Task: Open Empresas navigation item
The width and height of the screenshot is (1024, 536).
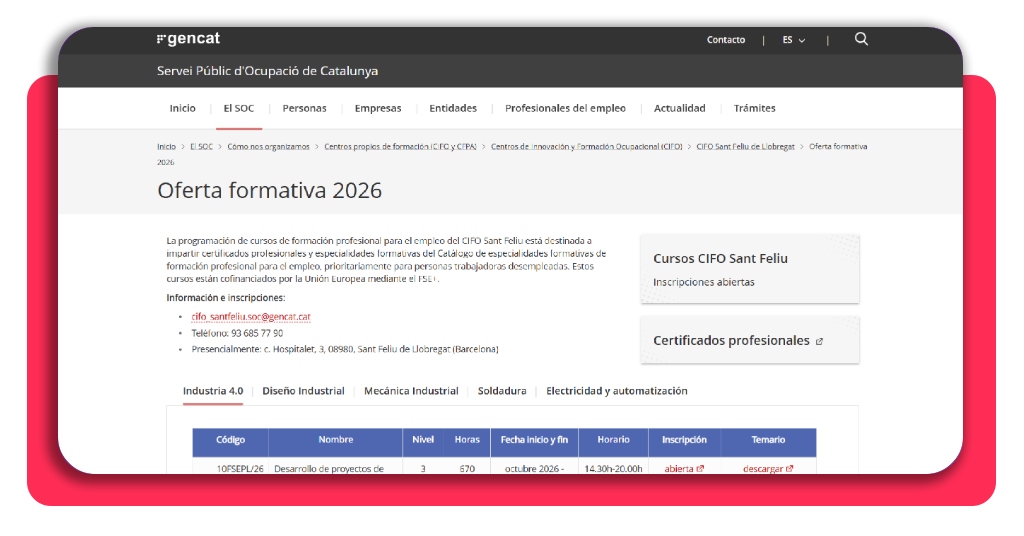Action: tap(377, 108)
